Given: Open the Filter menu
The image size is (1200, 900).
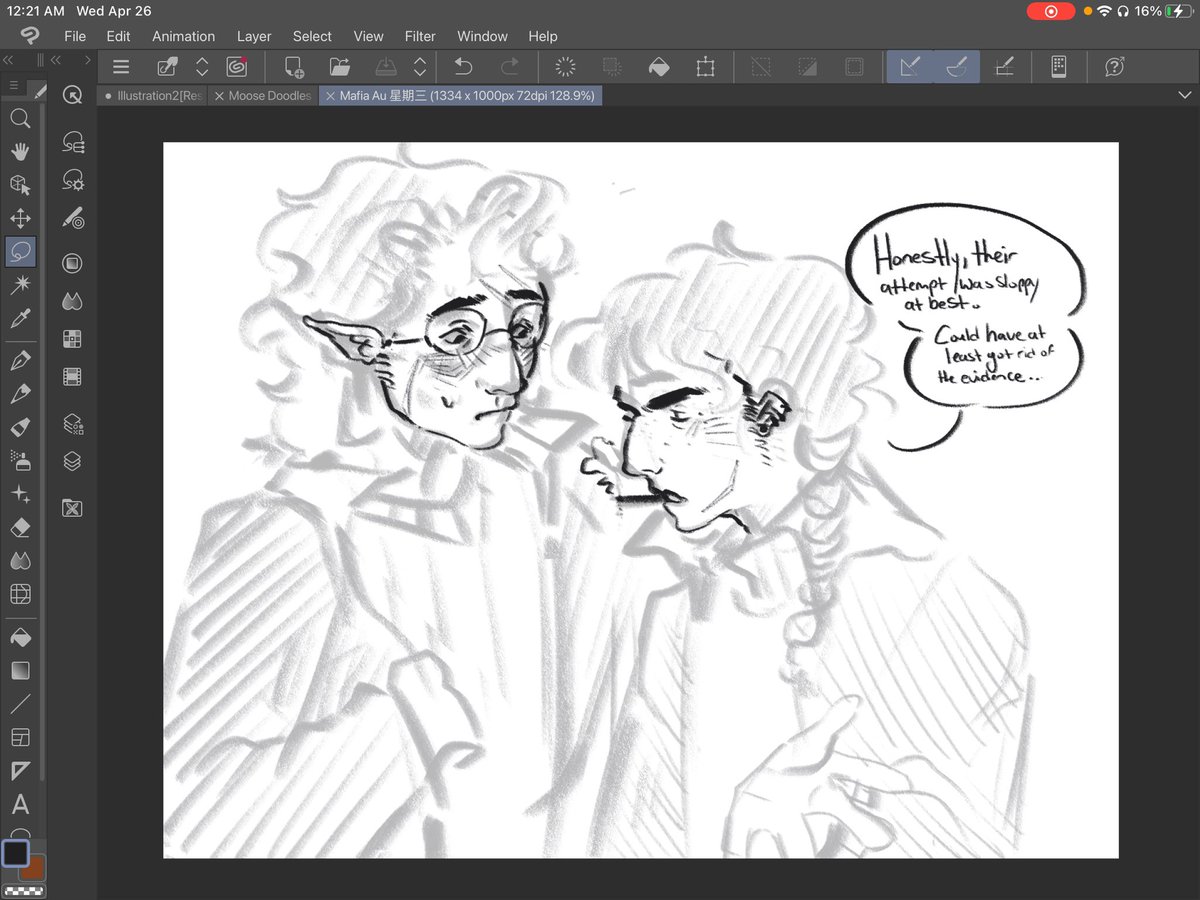Looking at the screenshot, I should click(x=420, y=36).
